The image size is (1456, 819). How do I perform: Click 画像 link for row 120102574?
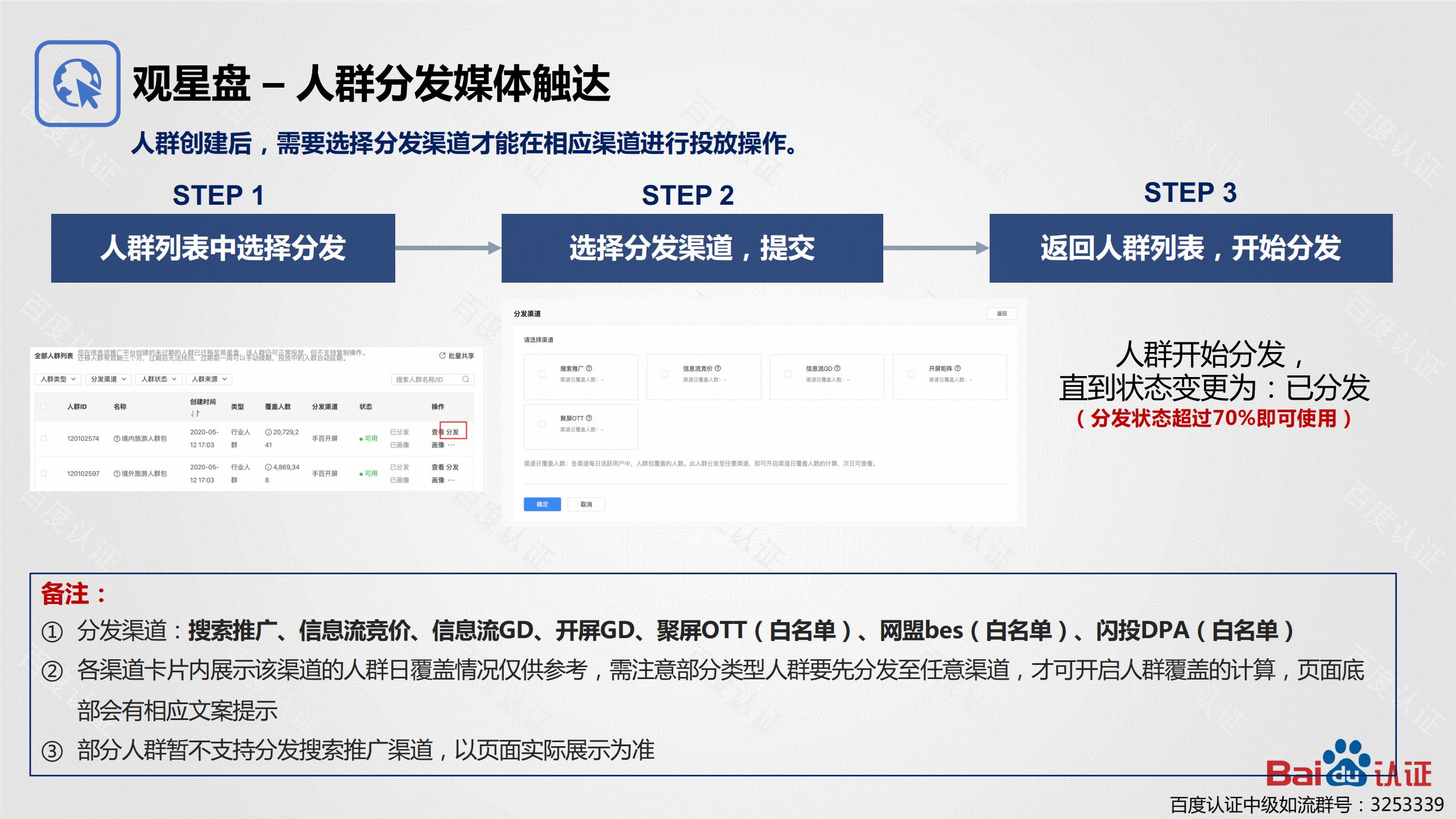pyautogui.click(x=438, y=445)
